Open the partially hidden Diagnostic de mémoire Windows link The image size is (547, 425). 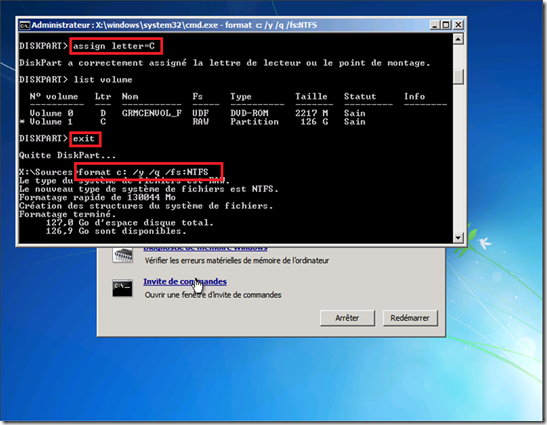205,249
